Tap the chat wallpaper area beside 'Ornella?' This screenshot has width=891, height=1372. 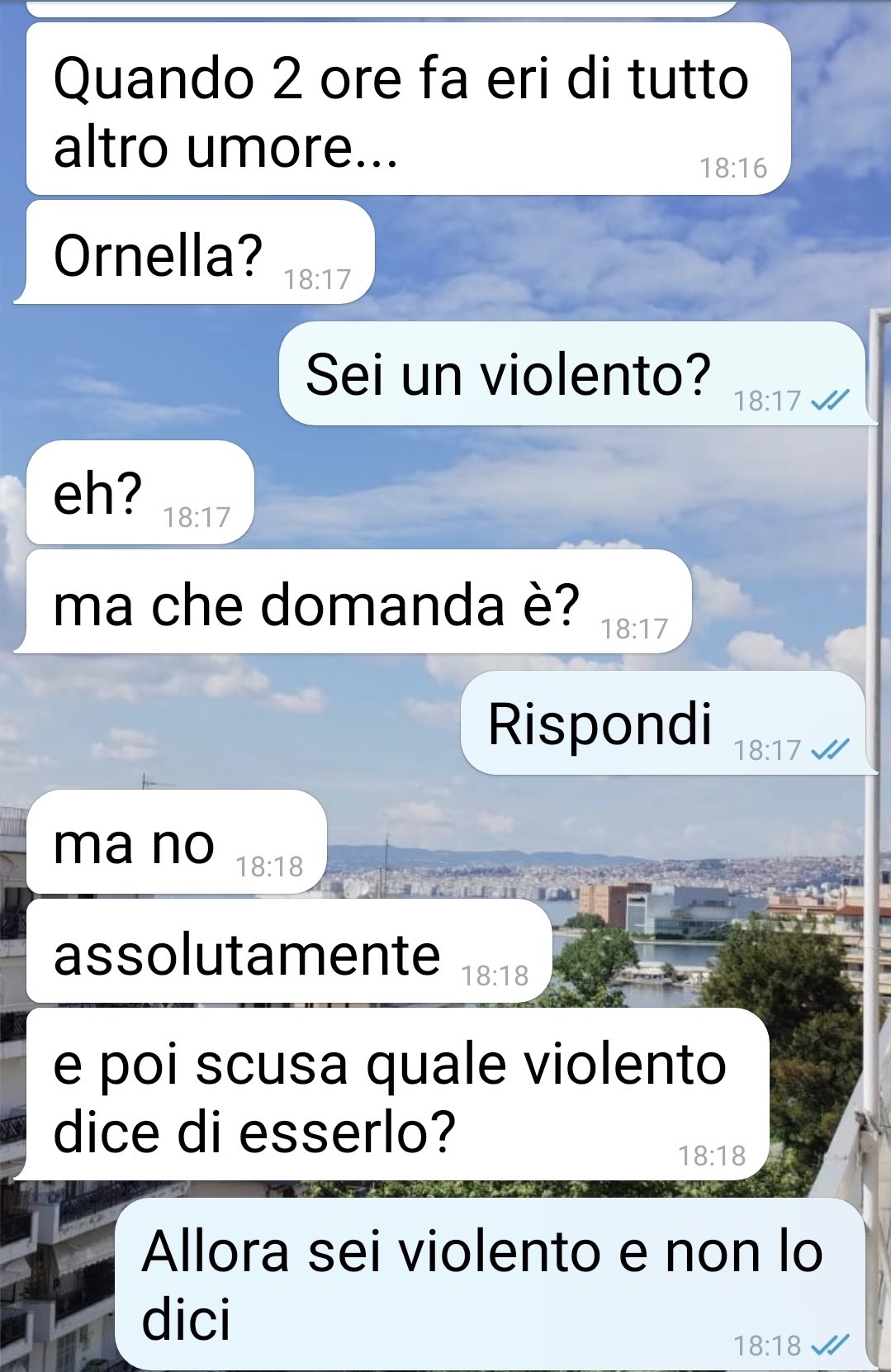[x=628, y=252]
